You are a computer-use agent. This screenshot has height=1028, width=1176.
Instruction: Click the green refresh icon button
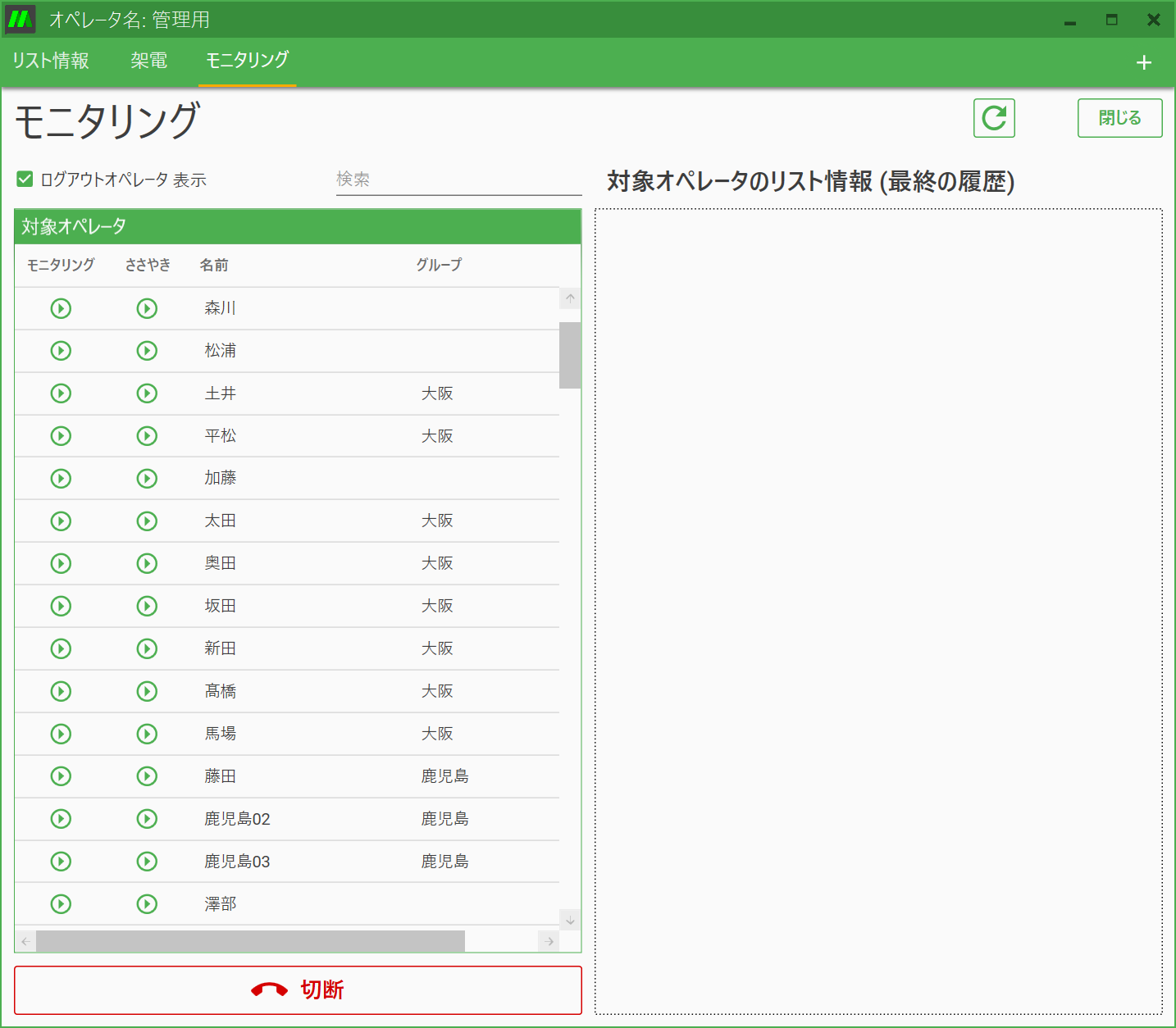(994, 118)
